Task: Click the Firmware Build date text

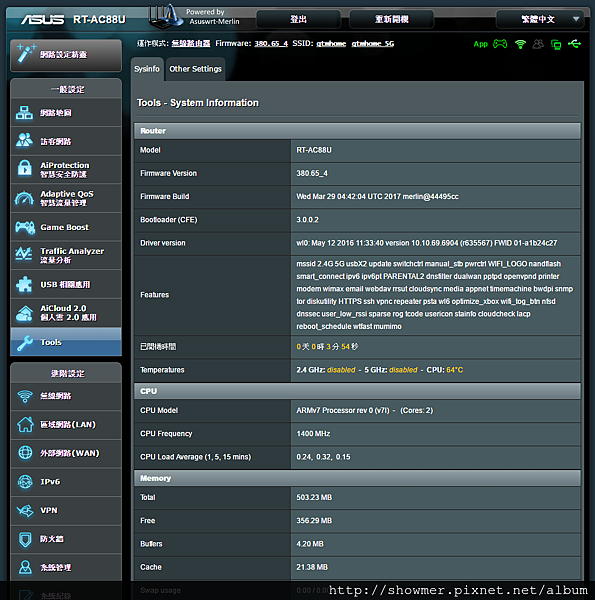Action: [377, 196]
